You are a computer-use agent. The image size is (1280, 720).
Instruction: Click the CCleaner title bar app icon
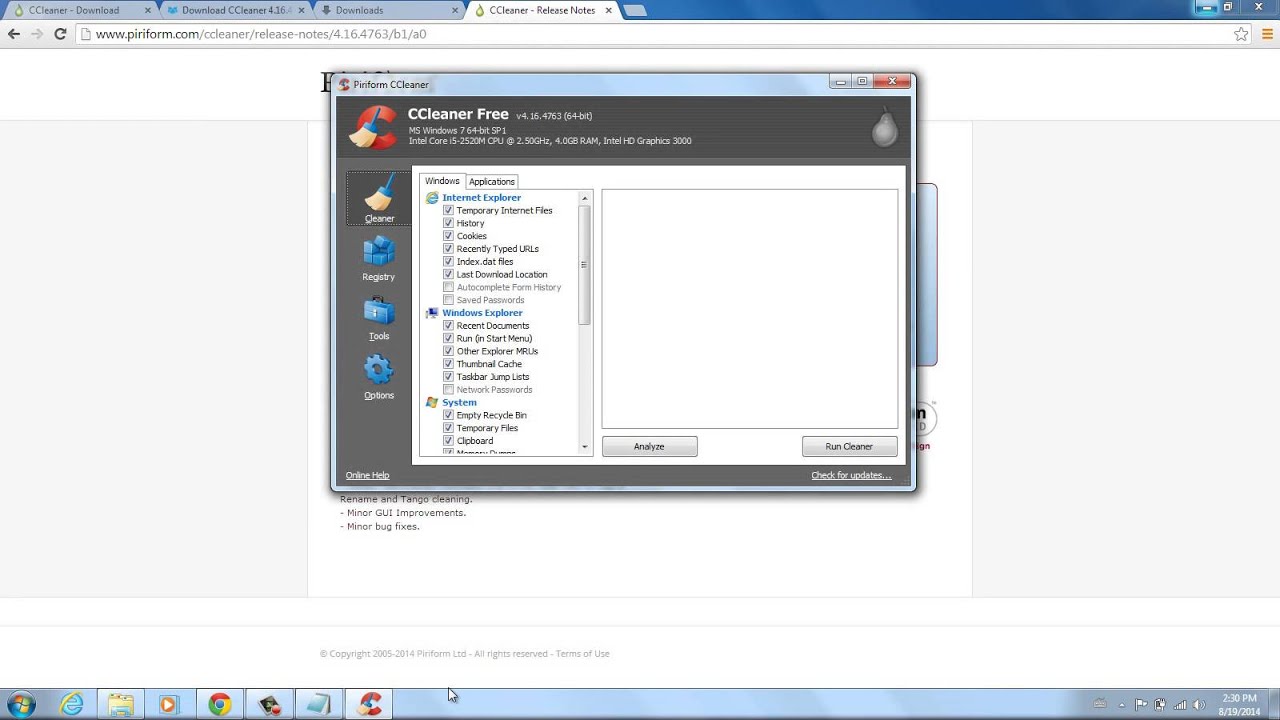click(344, 85)
